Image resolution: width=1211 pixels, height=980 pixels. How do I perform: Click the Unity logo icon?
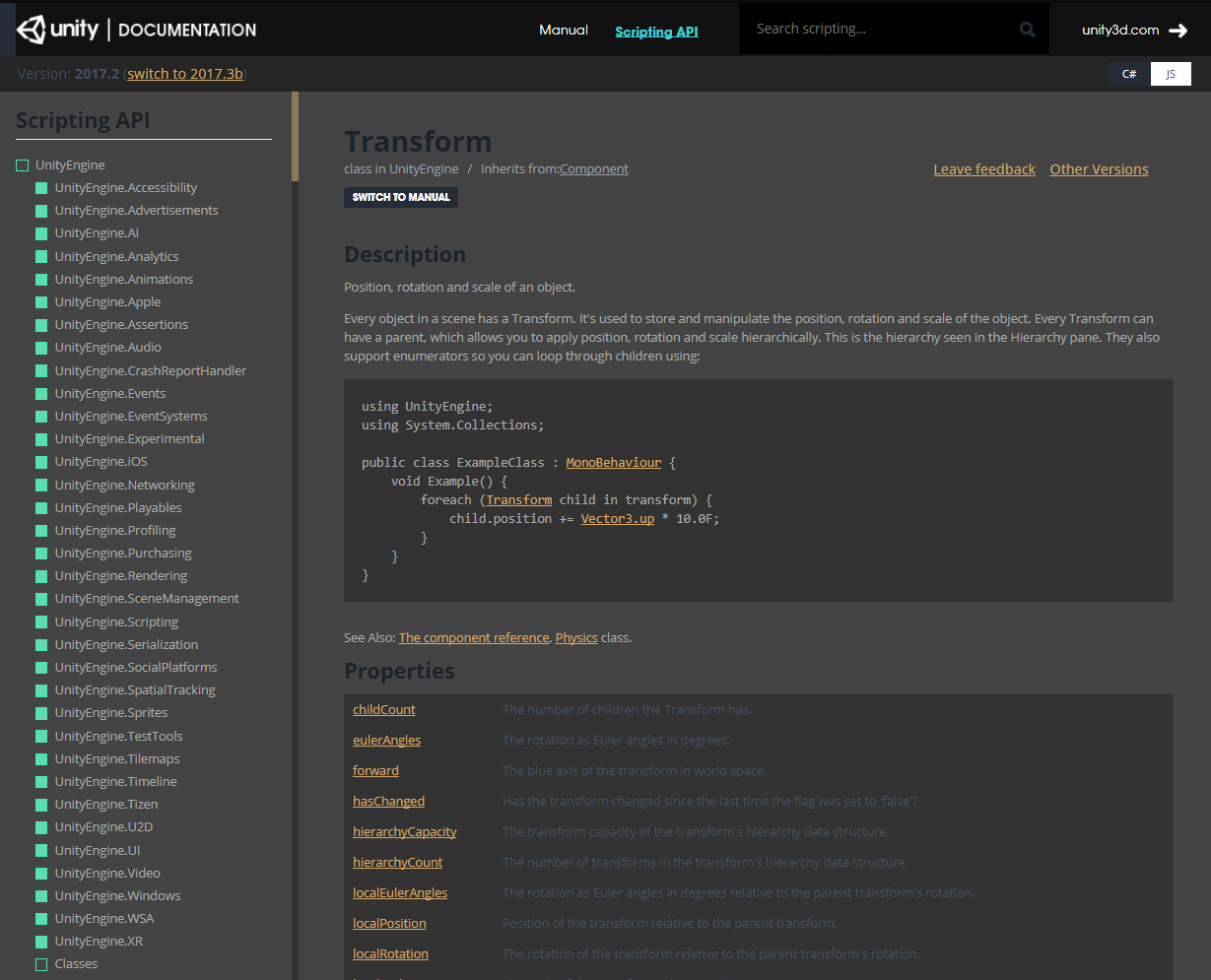pyautogui.click(x=31, y=30)
